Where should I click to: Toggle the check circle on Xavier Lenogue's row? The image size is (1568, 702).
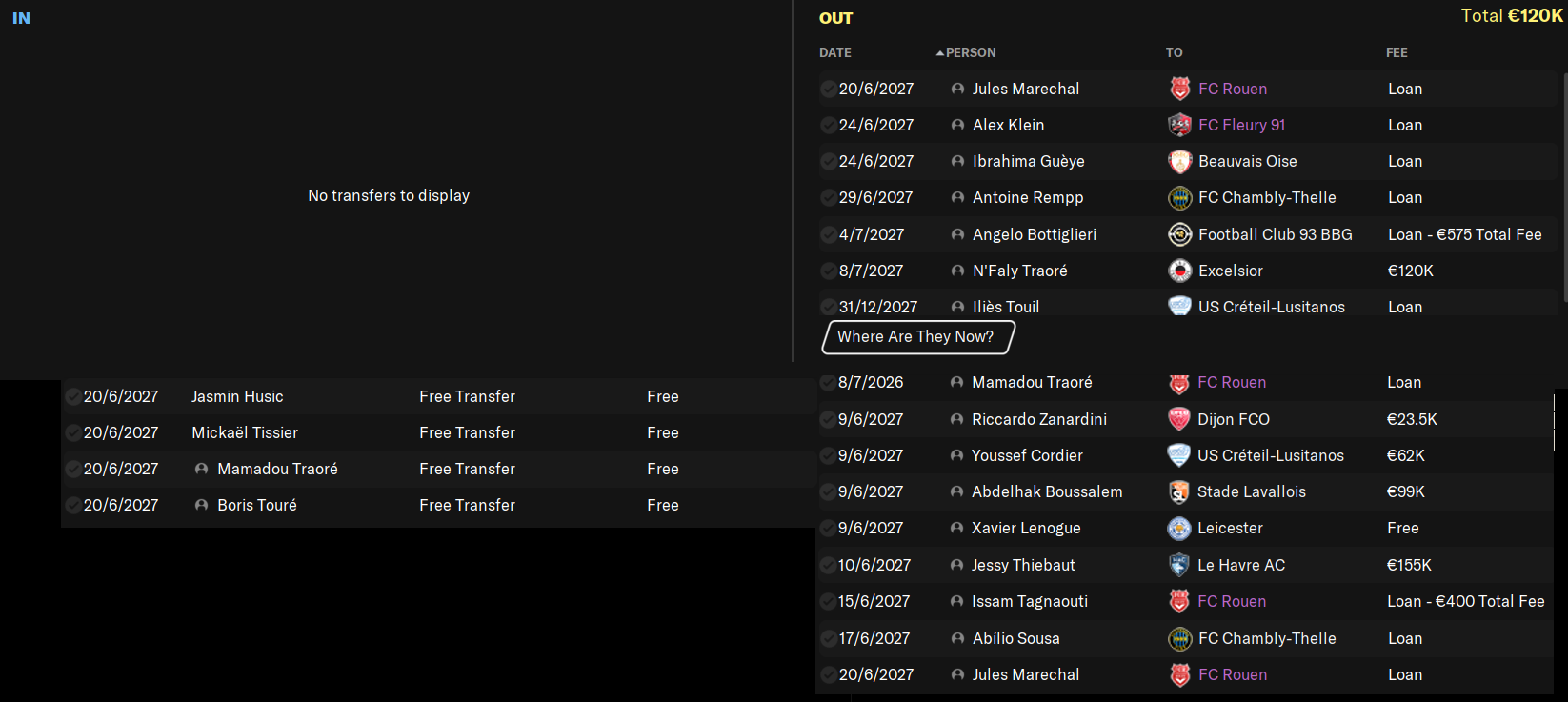coord(827,528)
